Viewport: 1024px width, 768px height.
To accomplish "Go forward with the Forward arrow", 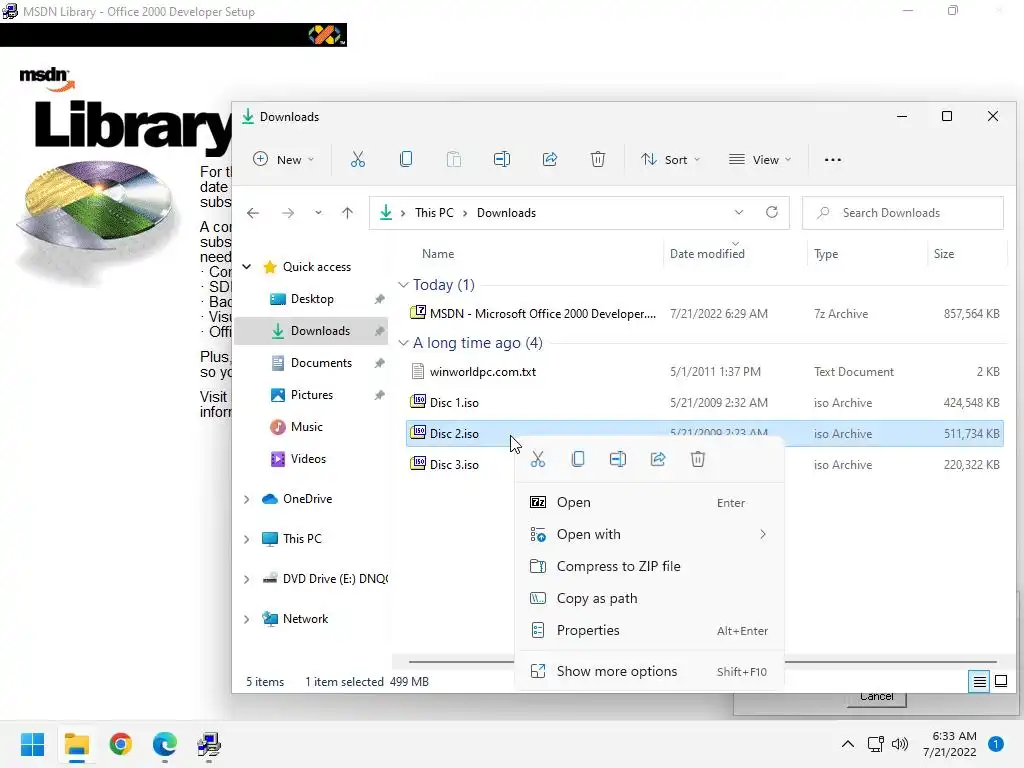I will [x=287, y=213].
